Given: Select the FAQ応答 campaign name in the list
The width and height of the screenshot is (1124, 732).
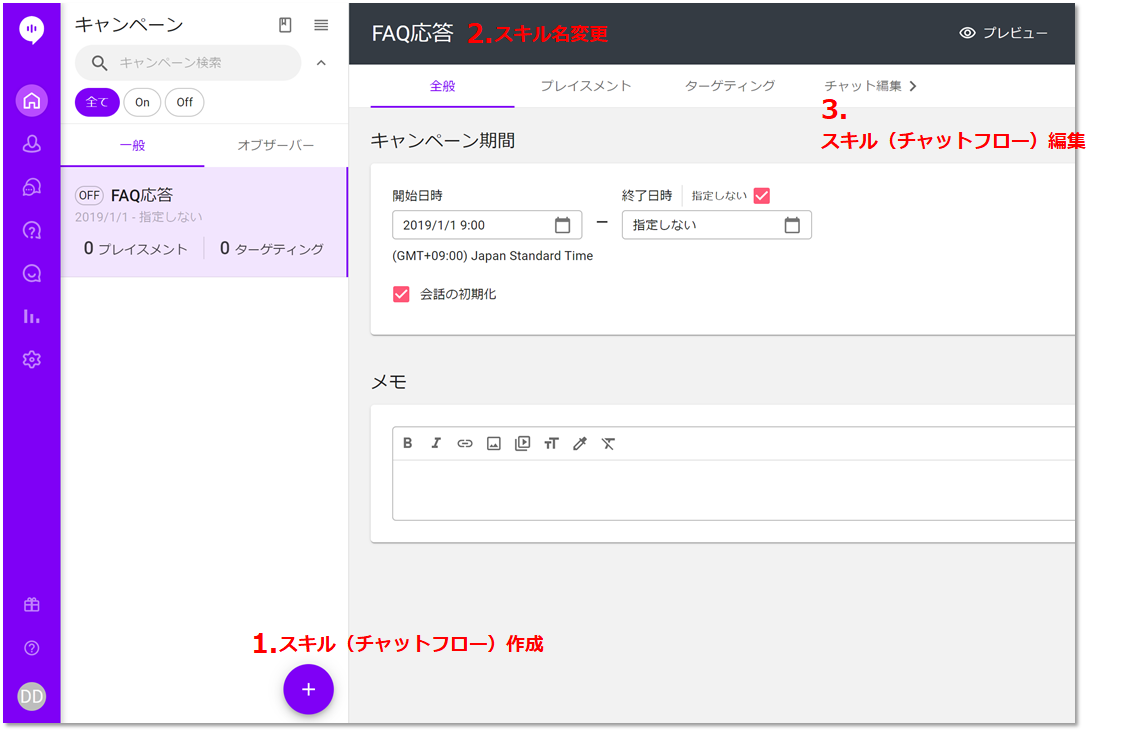Looking at the screenshot, I should pos(142,195).
